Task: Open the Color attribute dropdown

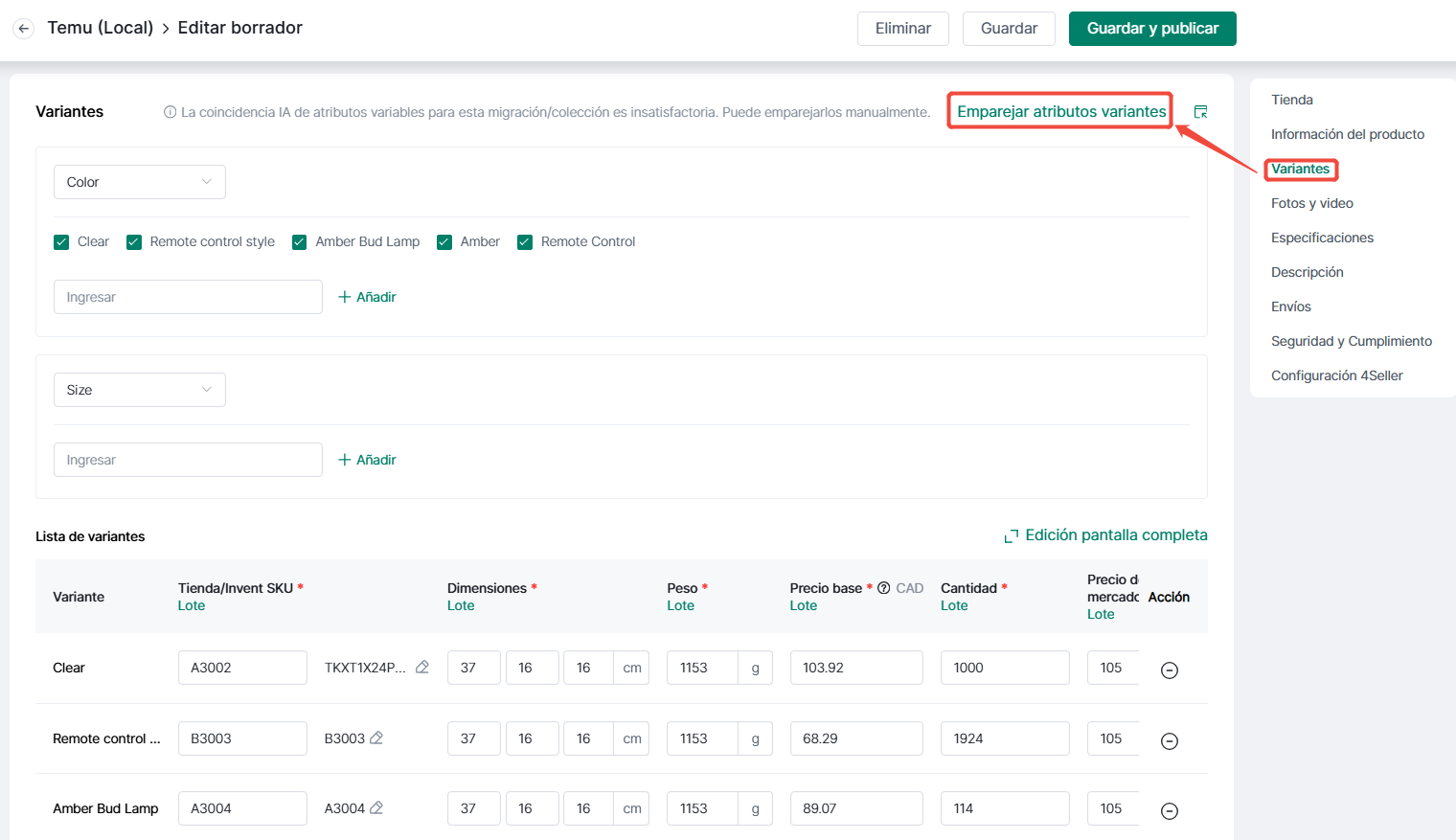Action: [140, 182]
